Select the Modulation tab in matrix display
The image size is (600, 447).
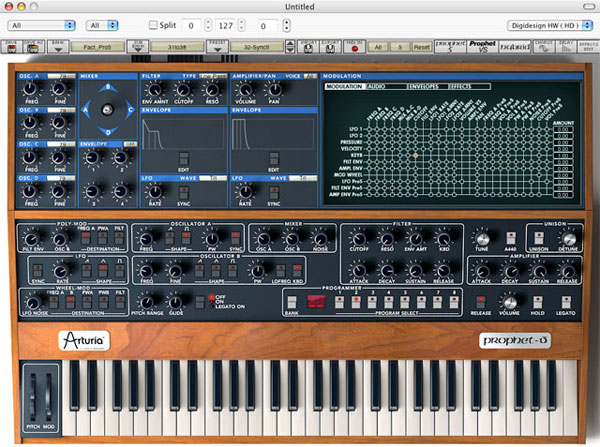[x=344, y=86]
